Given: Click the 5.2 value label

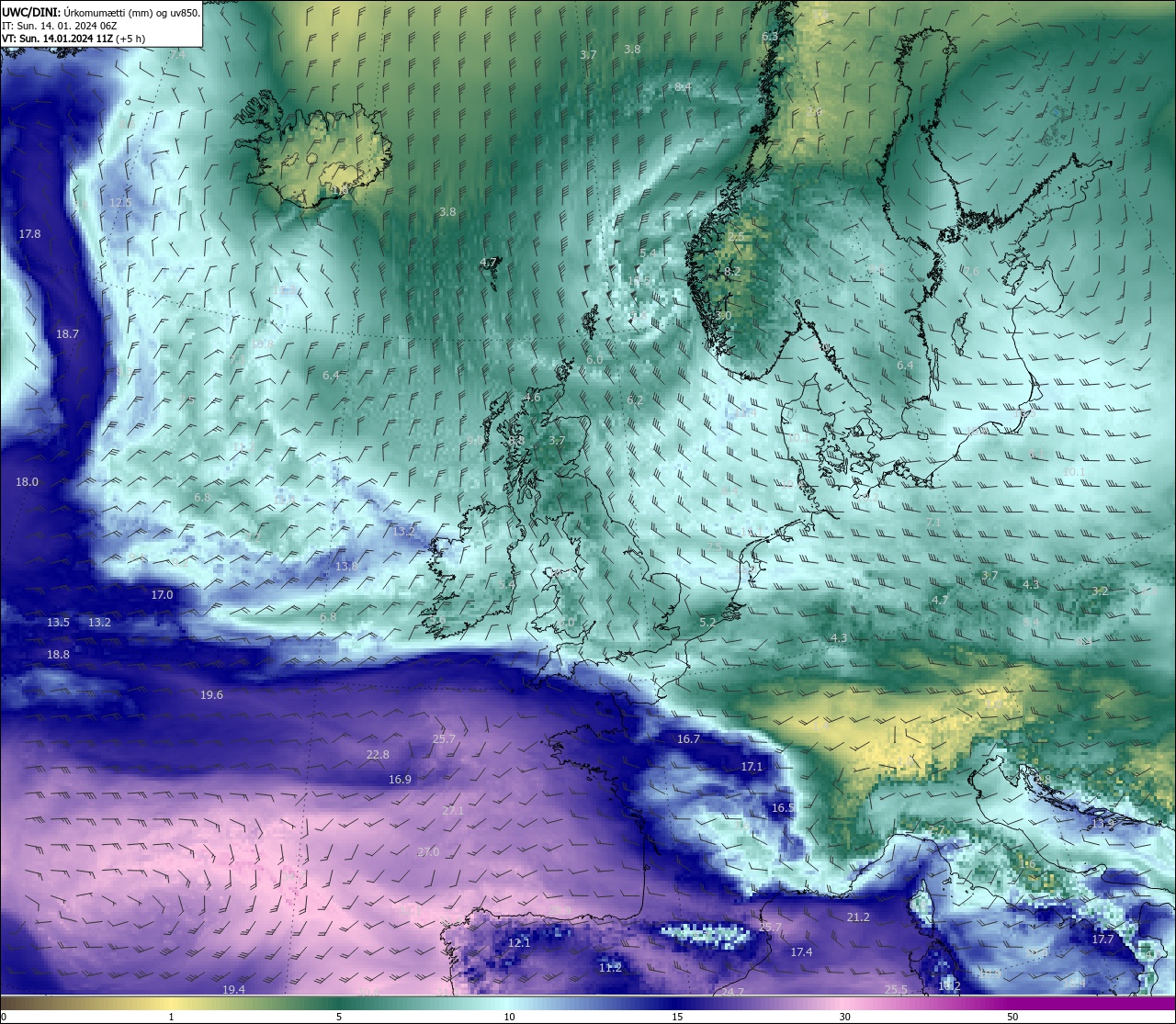Looking at the screenshot, I should tap(707, 623).
